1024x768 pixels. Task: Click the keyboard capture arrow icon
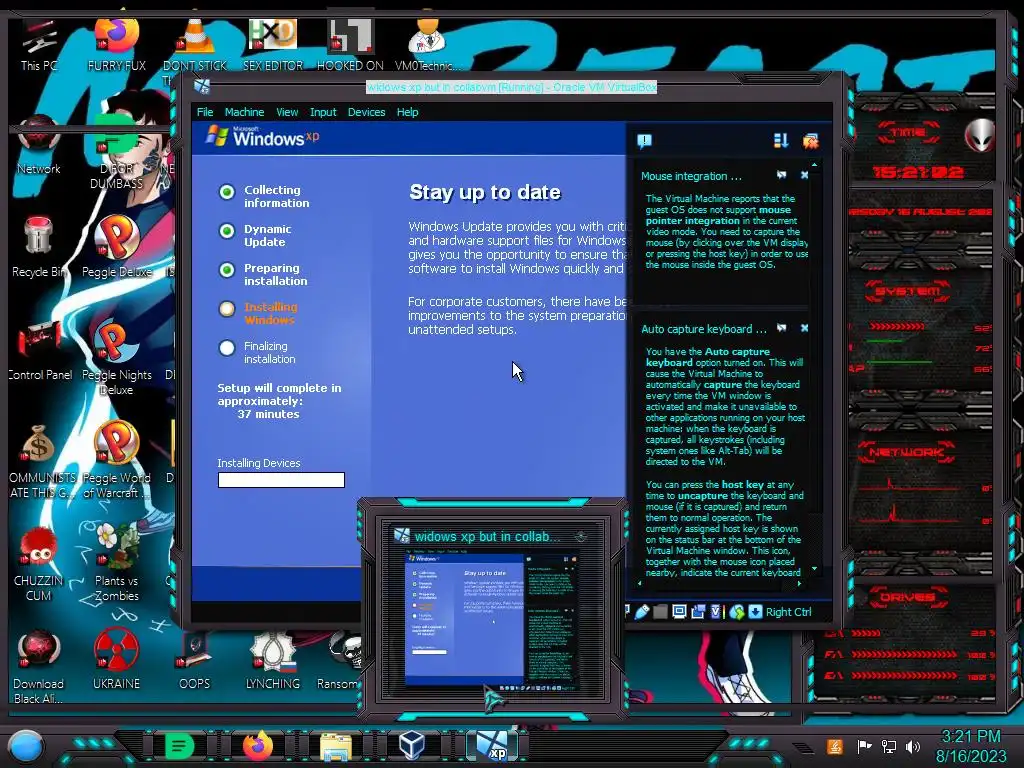coord(755,612)
